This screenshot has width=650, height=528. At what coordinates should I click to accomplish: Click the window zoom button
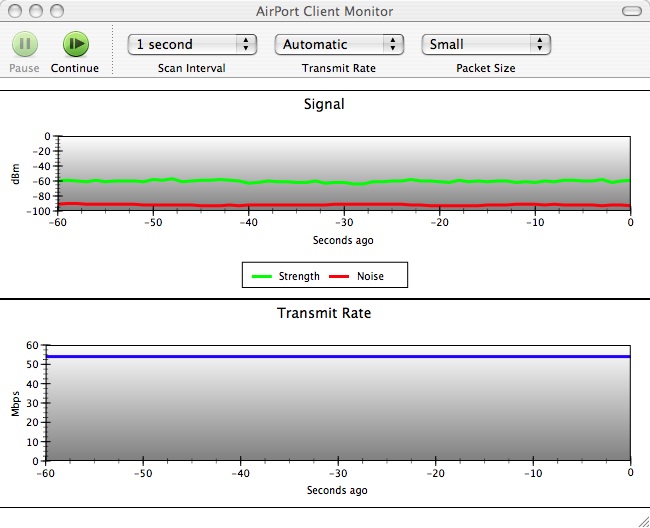pos(57,11)
